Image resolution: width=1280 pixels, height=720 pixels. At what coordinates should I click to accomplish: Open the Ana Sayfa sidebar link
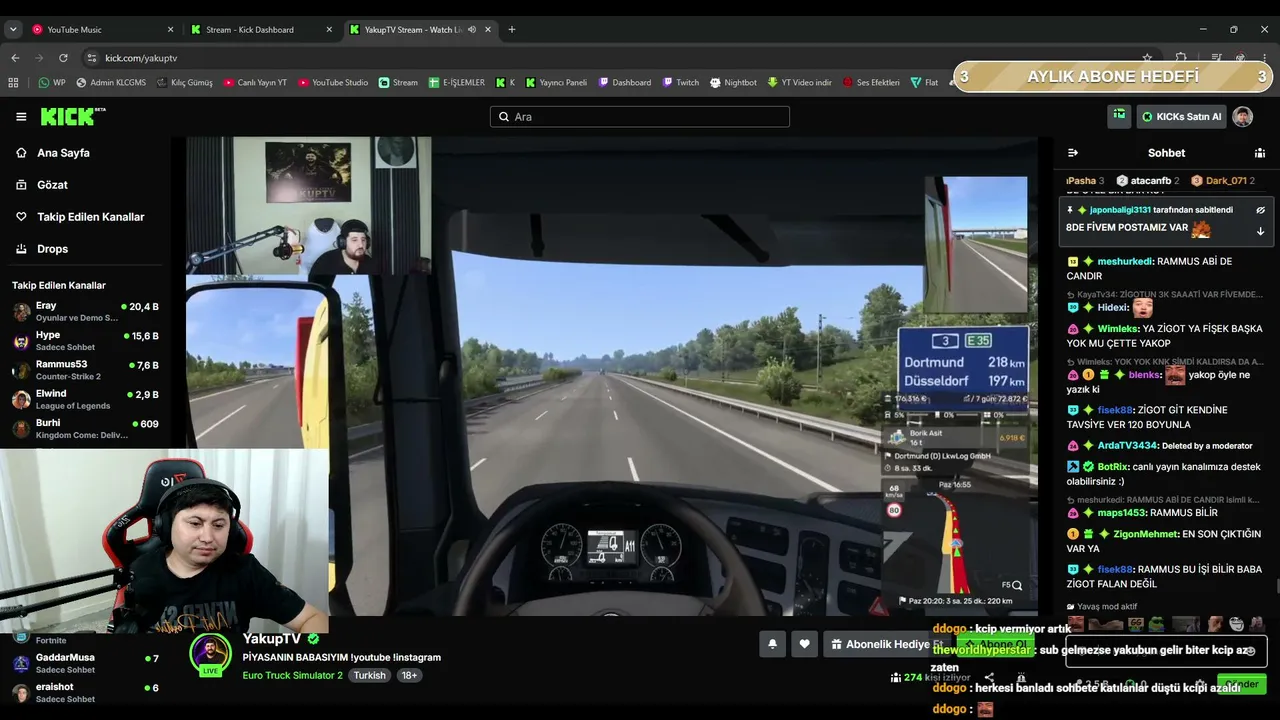63,153
